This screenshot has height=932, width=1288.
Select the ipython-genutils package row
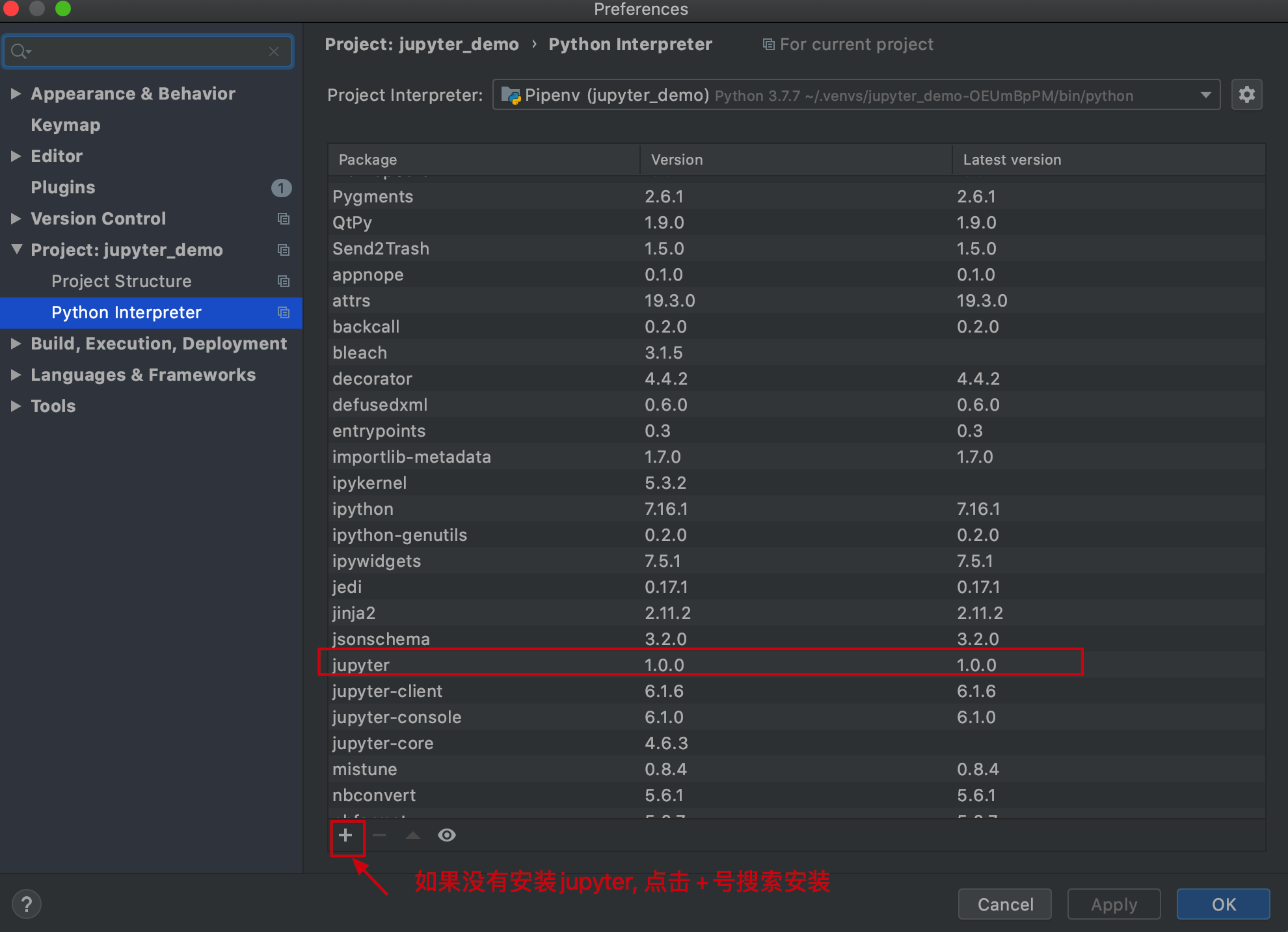tap(797, 535)
